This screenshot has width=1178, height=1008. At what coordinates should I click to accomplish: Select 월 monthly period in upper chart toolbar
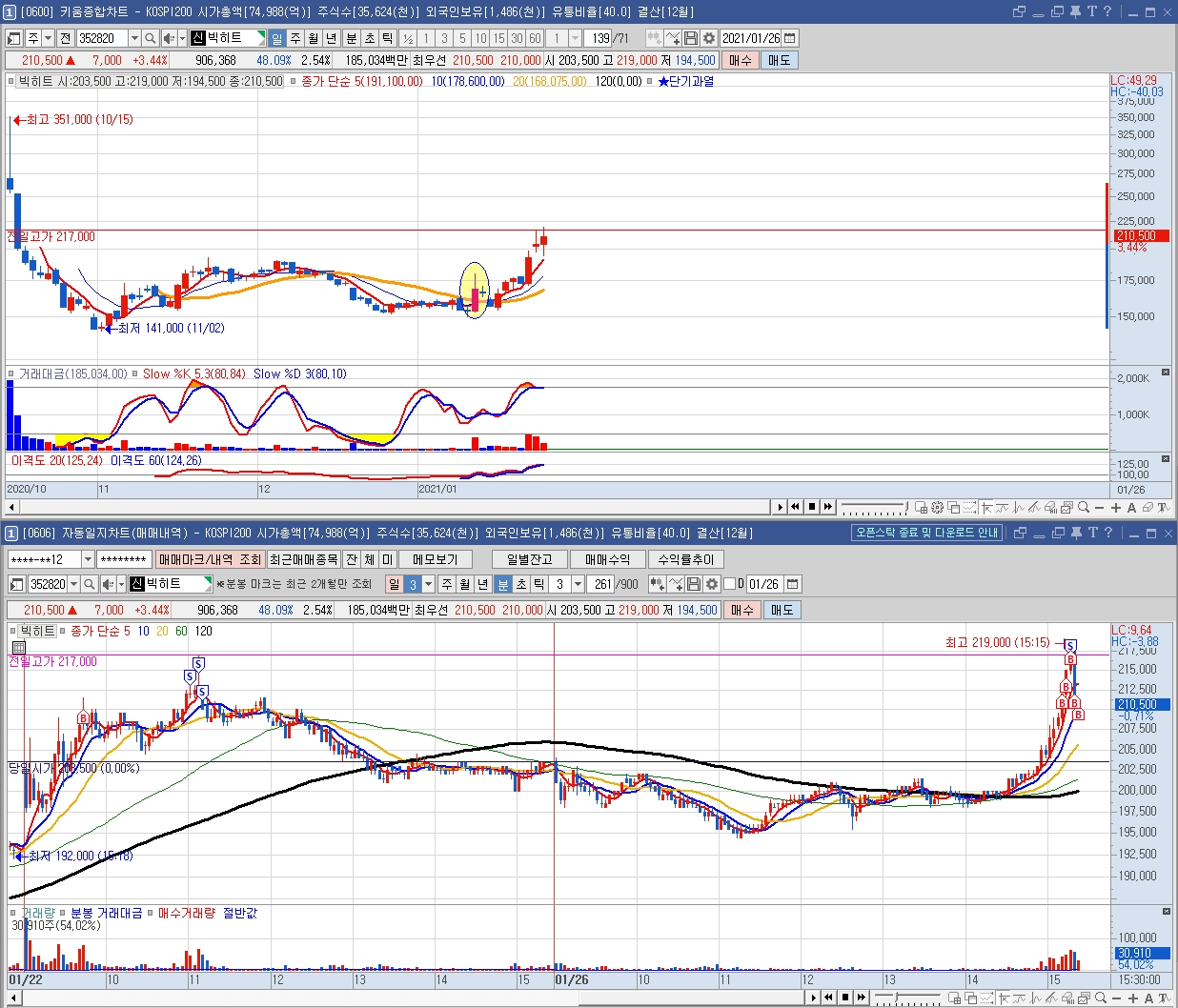[314, 38]
